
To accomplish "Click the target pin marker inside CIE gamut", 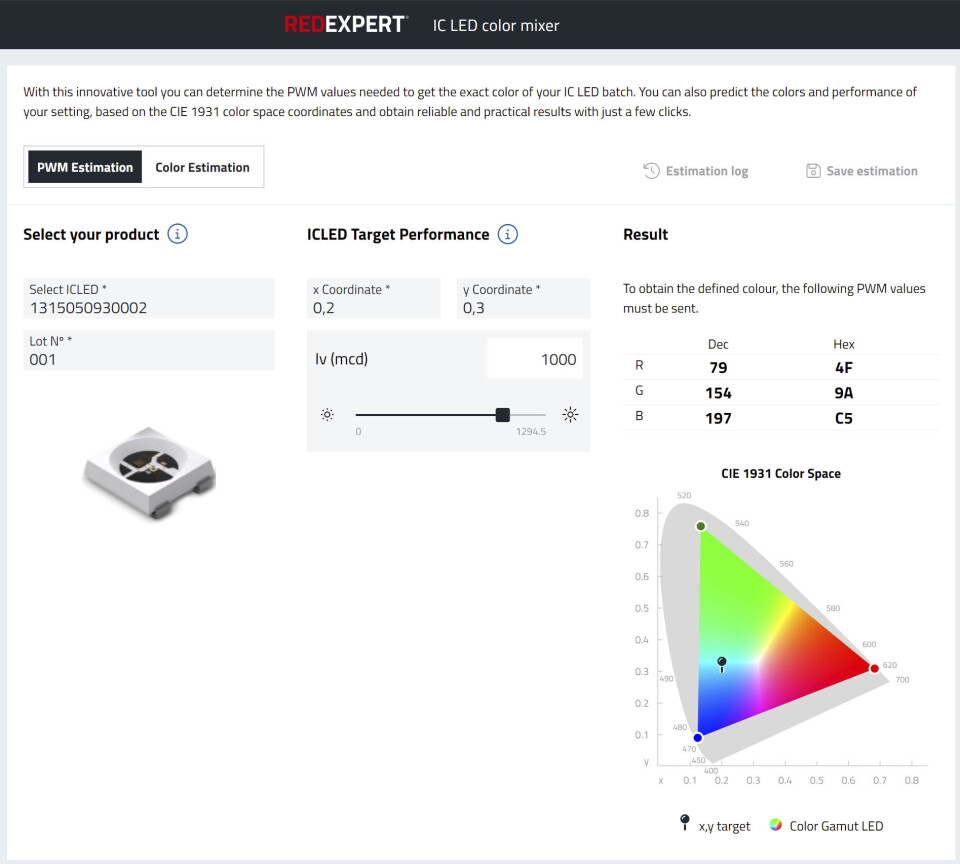I will pyautogui.click(x=722, y=663).
